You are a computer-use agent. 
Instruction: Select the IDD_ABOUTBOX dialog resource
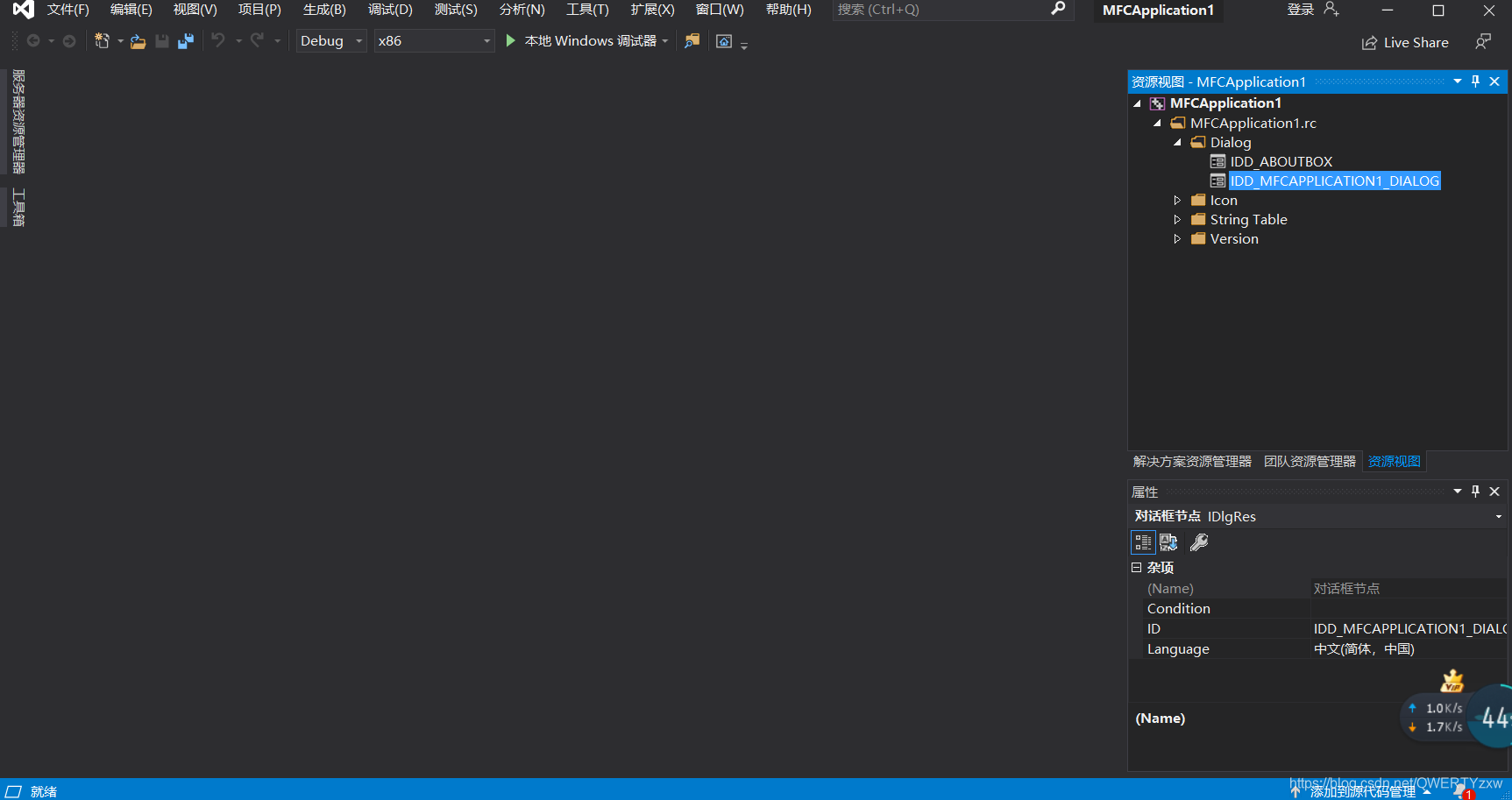click(x=1281, y=161)
